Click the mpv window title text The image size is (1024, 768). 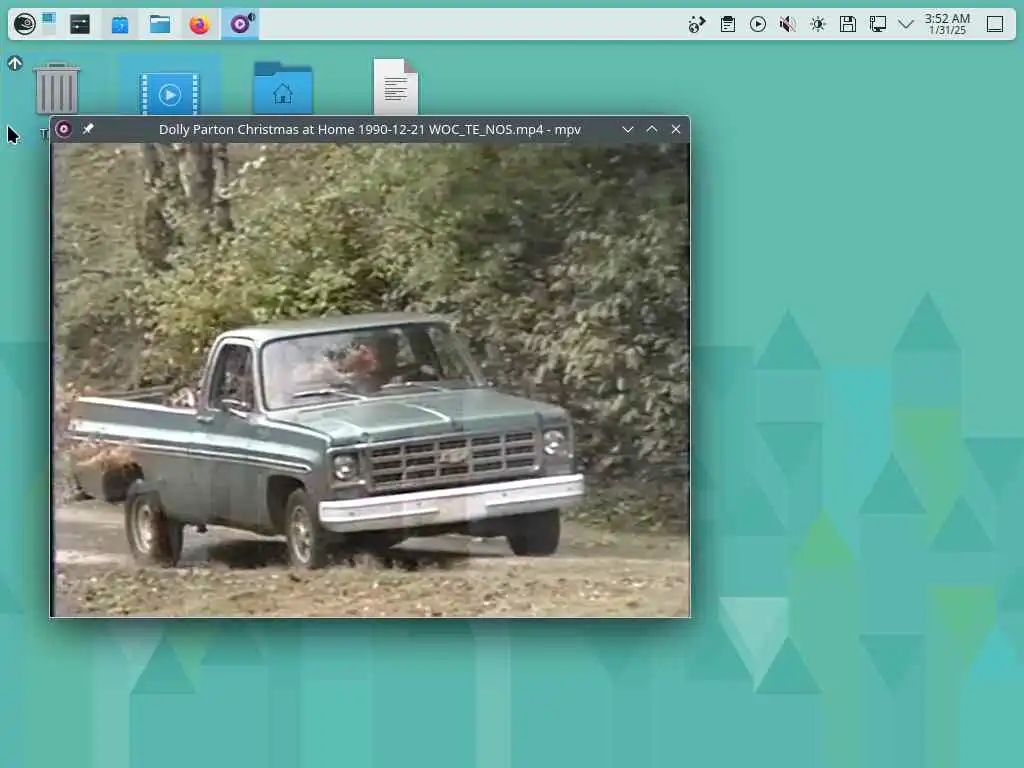click(x=370, y=129)
